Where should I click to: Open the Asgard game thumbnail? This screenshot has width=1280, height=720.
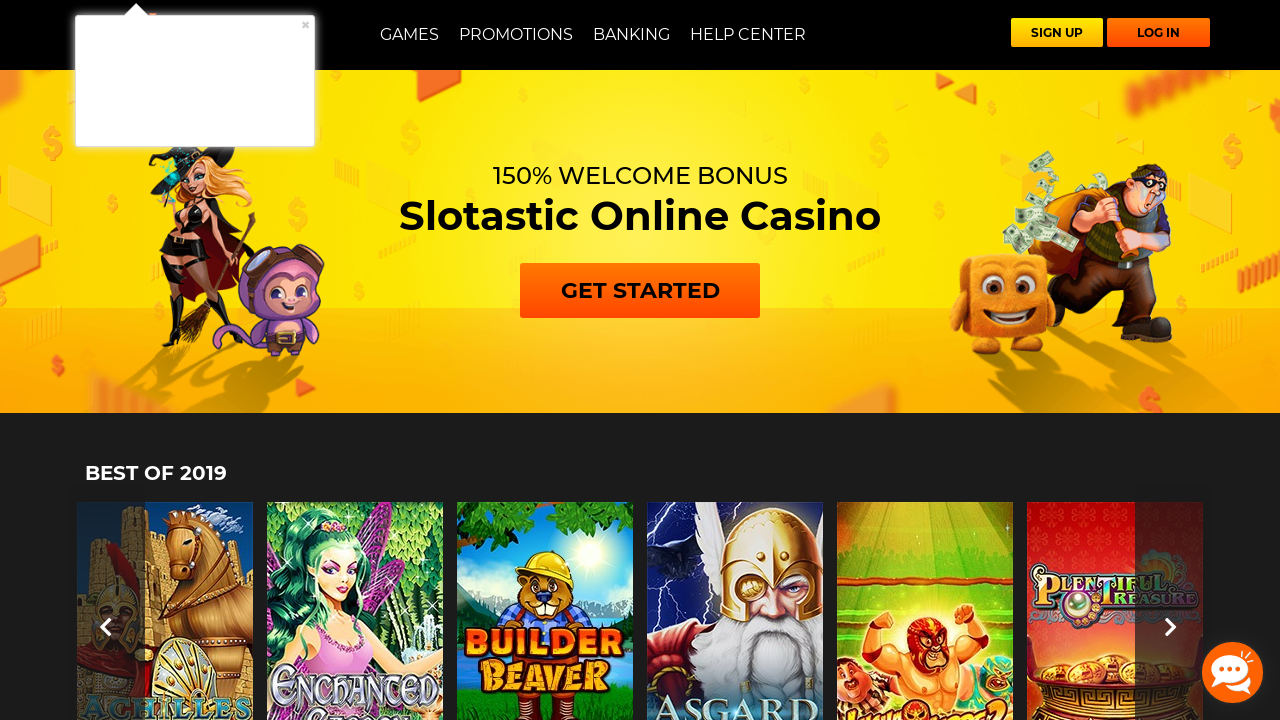coord(735,611)
